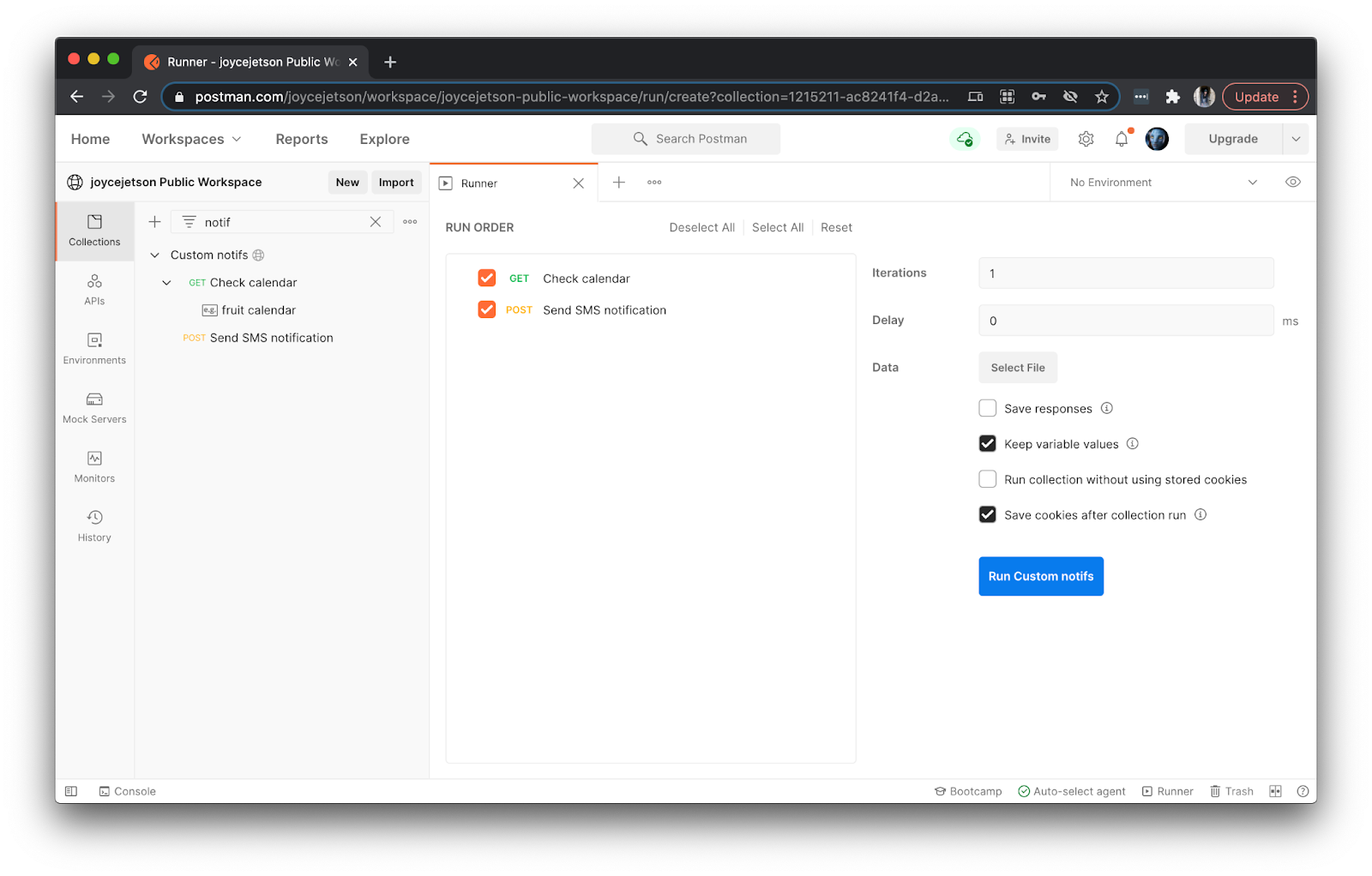Click Auto-select agent in the status bar
The image size is (1372, 876).
click(x=1072, y=791)
